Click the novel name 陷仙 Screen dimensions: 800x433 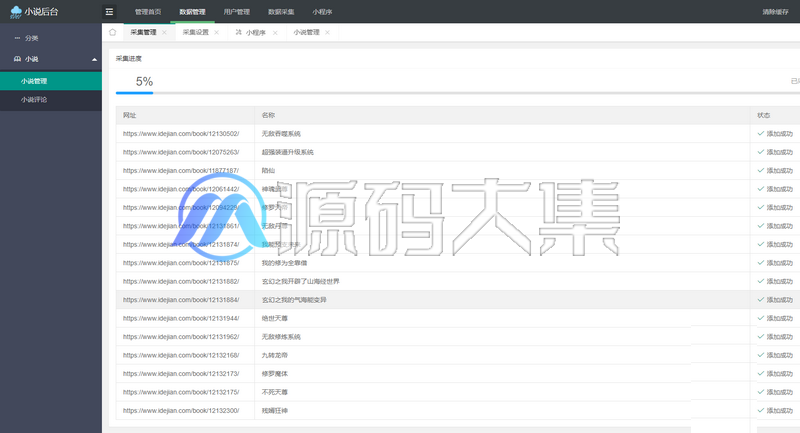pyautogui.click(x=268, y=170)
